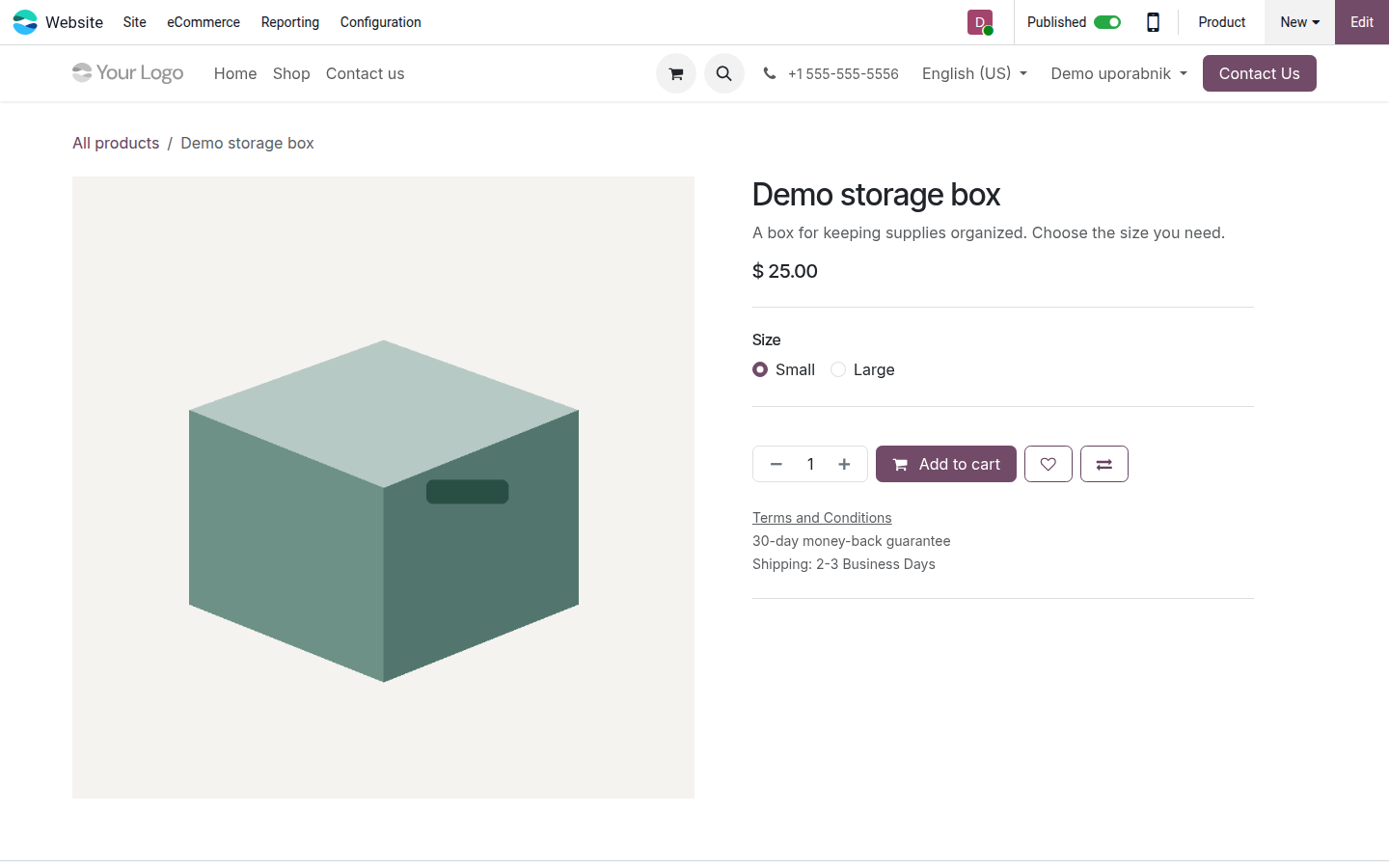
Task: Open the Contact us nav link
Action: click(x=365, y=73)
